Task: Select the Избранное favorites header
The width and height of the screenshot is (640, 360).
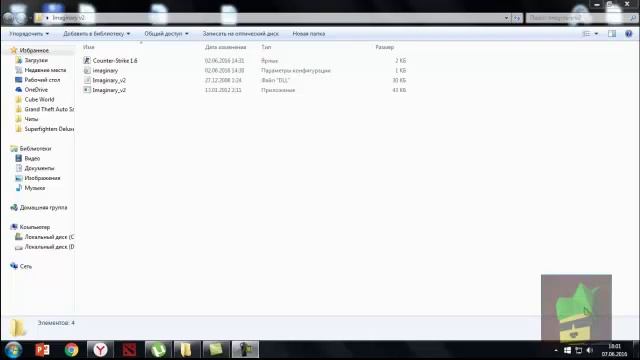Action: click(x=34, y=50)
